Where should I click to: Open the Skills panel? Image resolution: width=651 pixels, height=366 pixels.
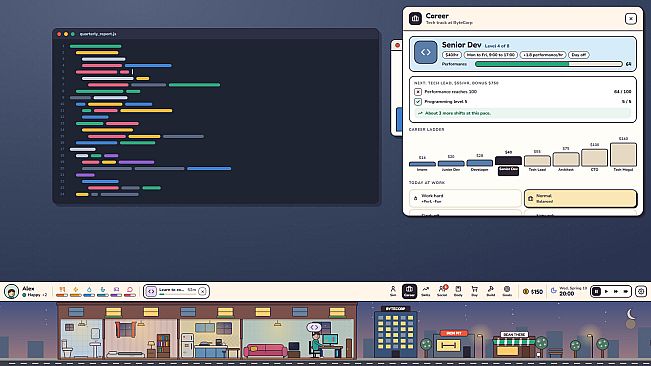[x=426, y=291]
